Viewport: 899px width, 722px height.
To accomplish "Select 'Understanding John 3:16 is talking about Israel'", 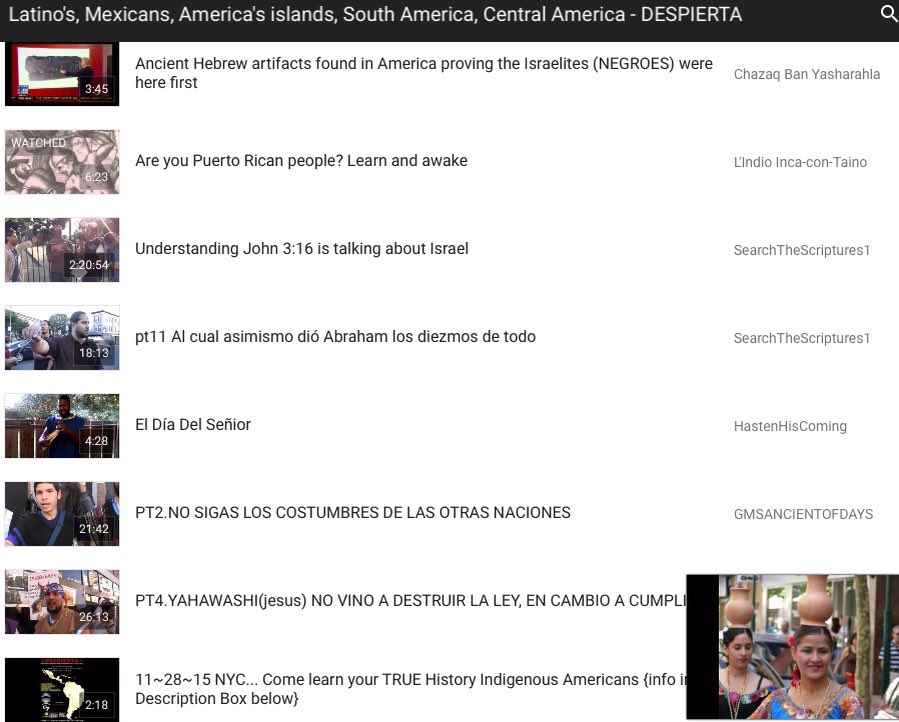I will click(x=302, y=248).
